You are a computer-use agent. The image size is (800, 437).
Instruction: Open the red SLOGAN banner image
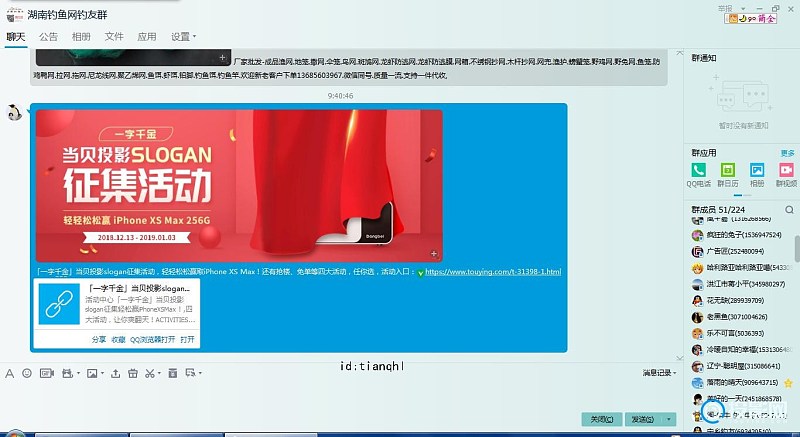[239, 186]
